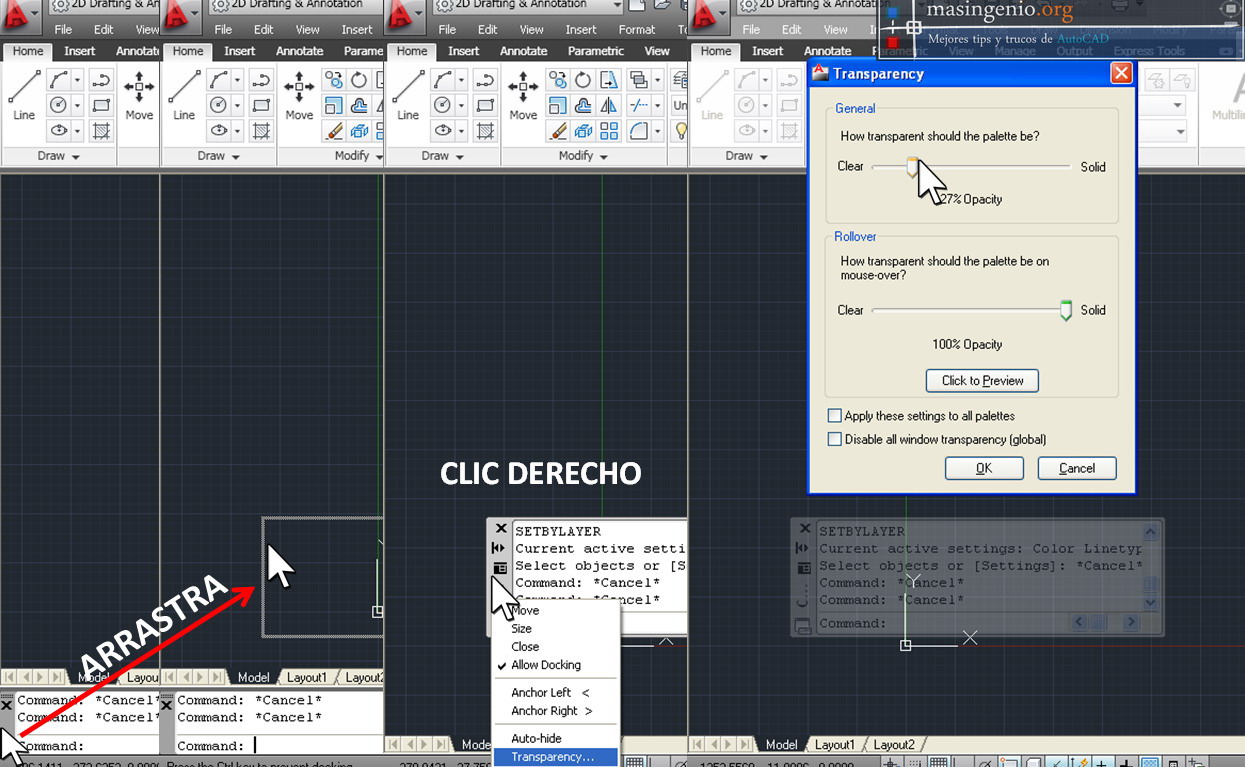Open the Circle tool dropdown arrow
The height and width of the screenshot is (767, 1245).
[461, 105]
